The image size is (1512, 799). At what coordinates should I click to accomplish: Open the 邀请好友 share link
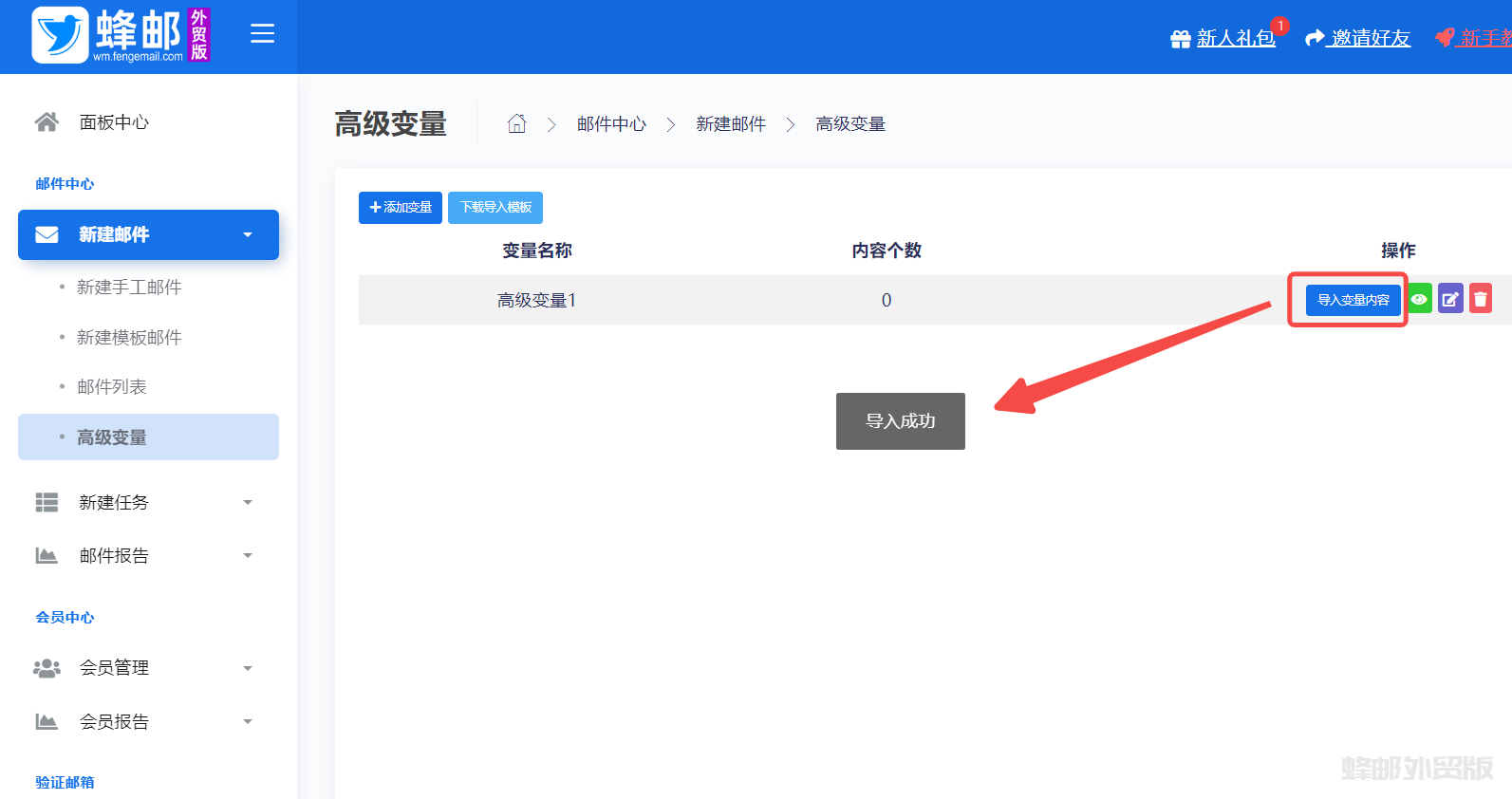(1358, 38)
